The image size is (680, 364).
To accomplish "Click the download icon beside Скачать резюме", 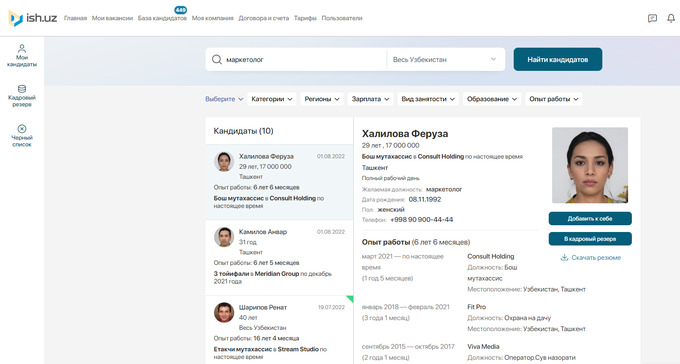I will click(564, 257).
